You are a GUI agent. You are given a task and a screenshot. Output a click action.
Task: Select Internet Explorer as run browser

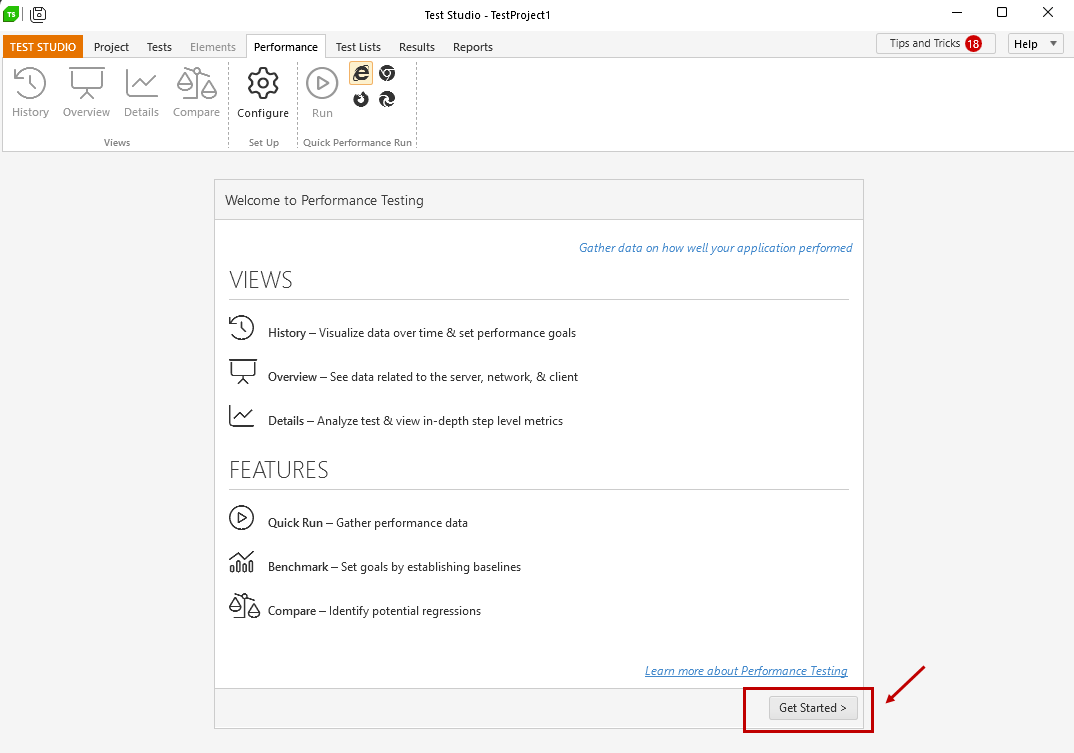[x=361, y=73]
